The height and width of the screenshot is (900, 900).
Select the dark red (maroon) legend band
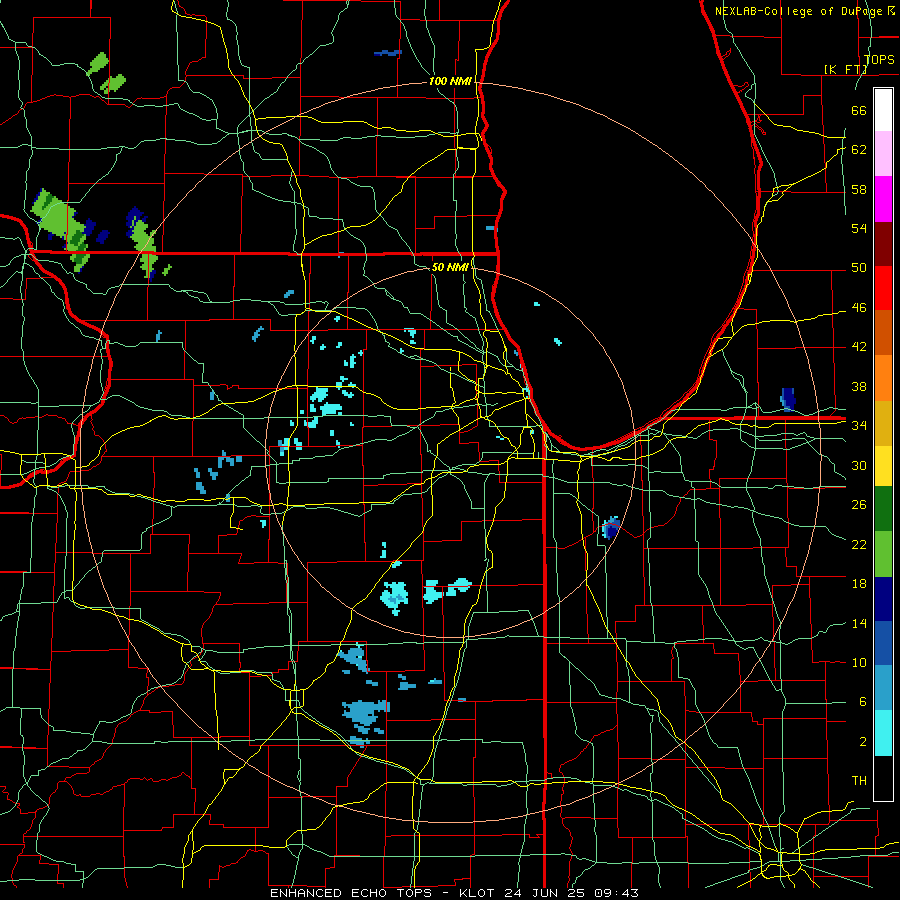[883, 243]
